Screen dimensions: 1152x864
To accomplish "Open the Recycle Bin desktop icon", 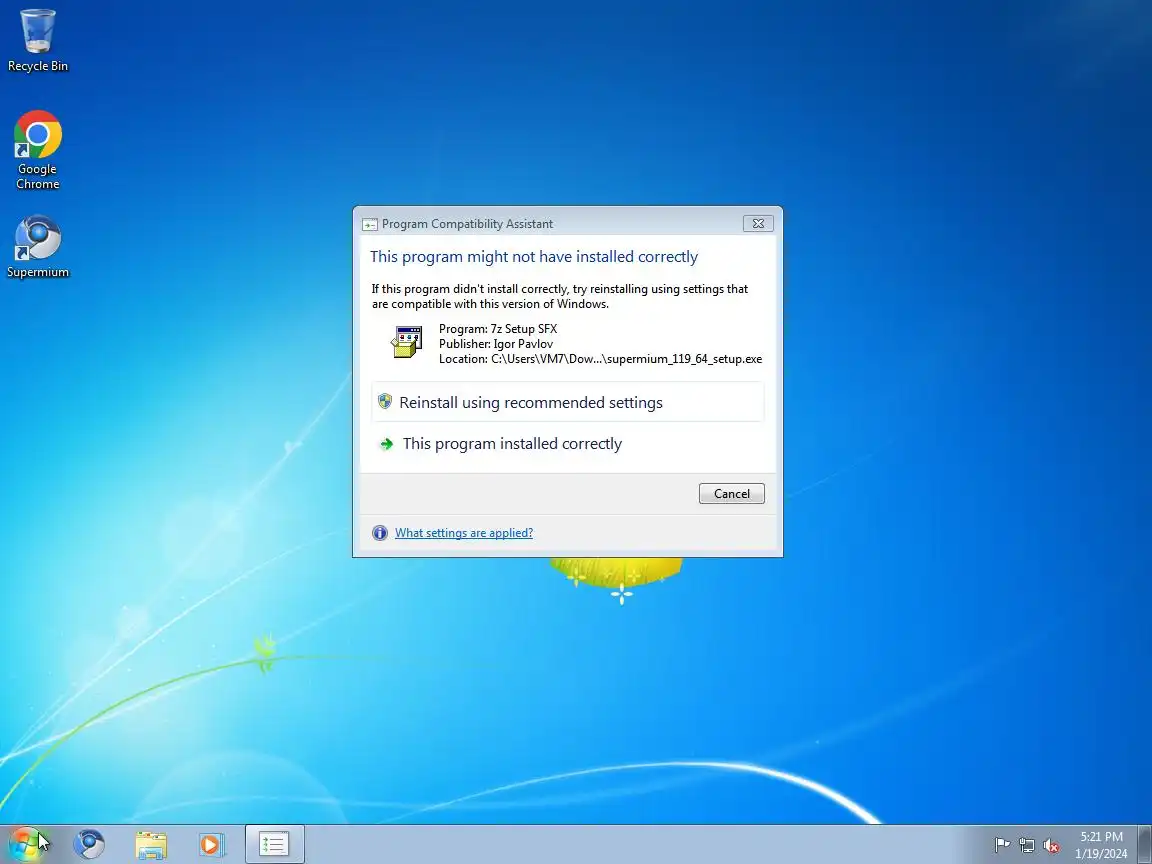I will coord(37,40).
